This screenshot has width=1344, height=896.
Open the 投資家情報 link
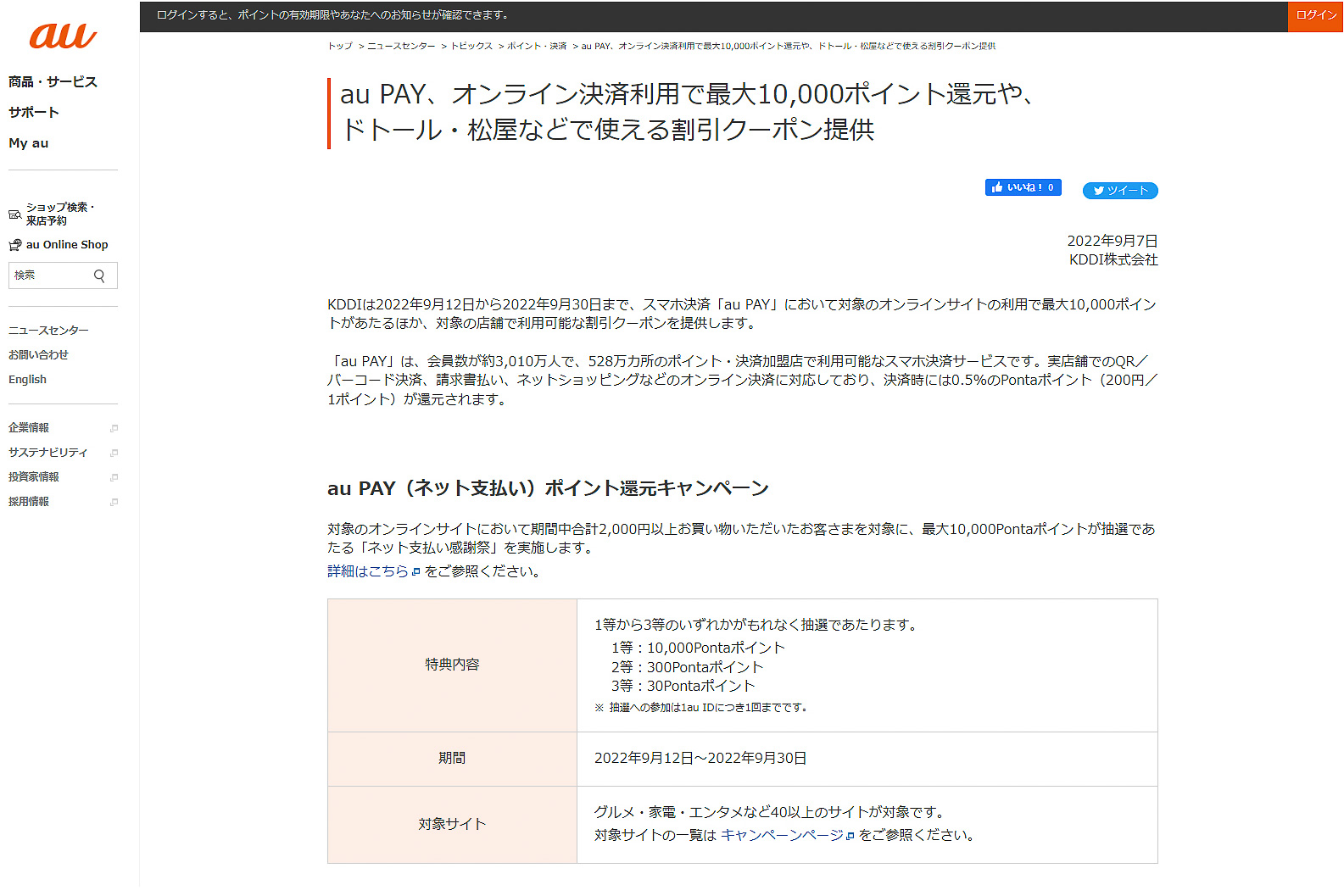34,477
